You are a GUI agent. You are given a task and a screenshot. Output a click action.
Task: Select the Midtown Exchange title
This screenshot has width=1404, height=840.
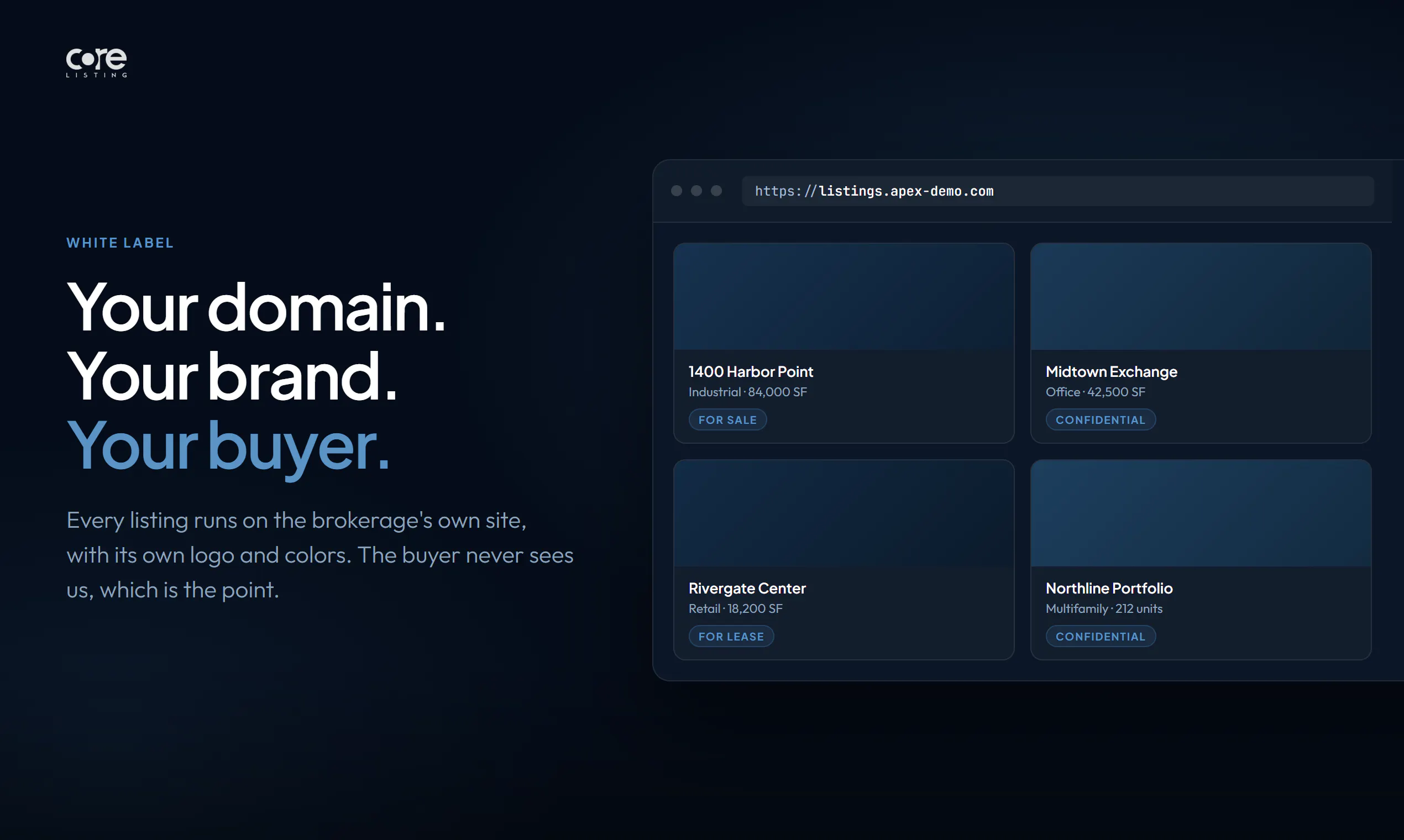1111,371
